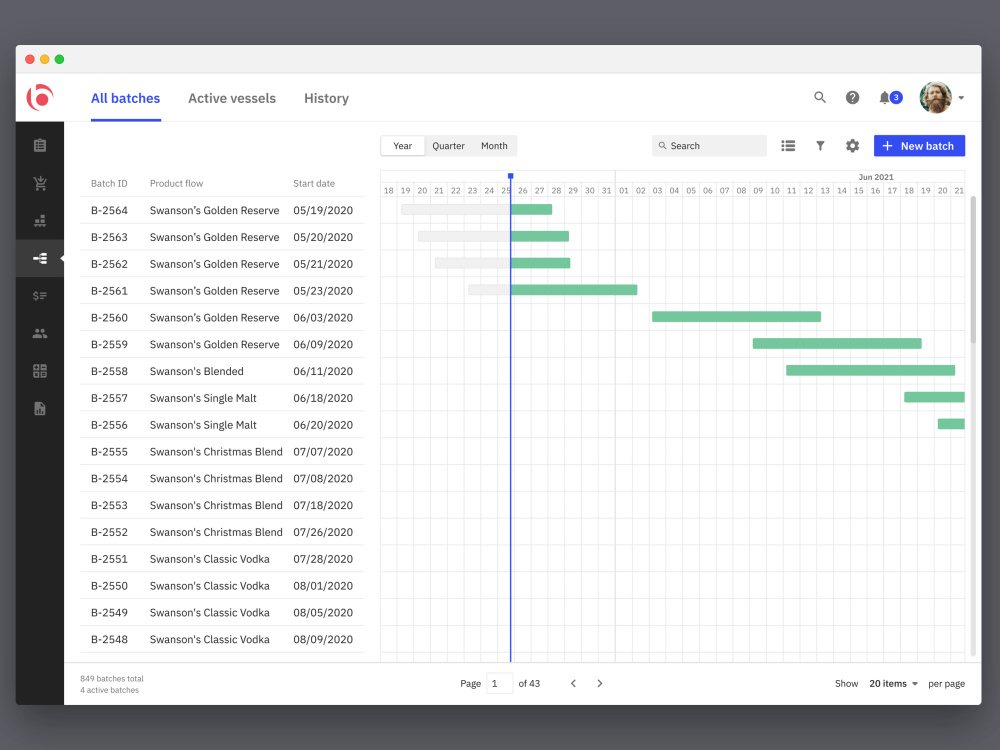1000x750 pixels.
Task: Go to next page arrow
Action: (x=599, y=683)
